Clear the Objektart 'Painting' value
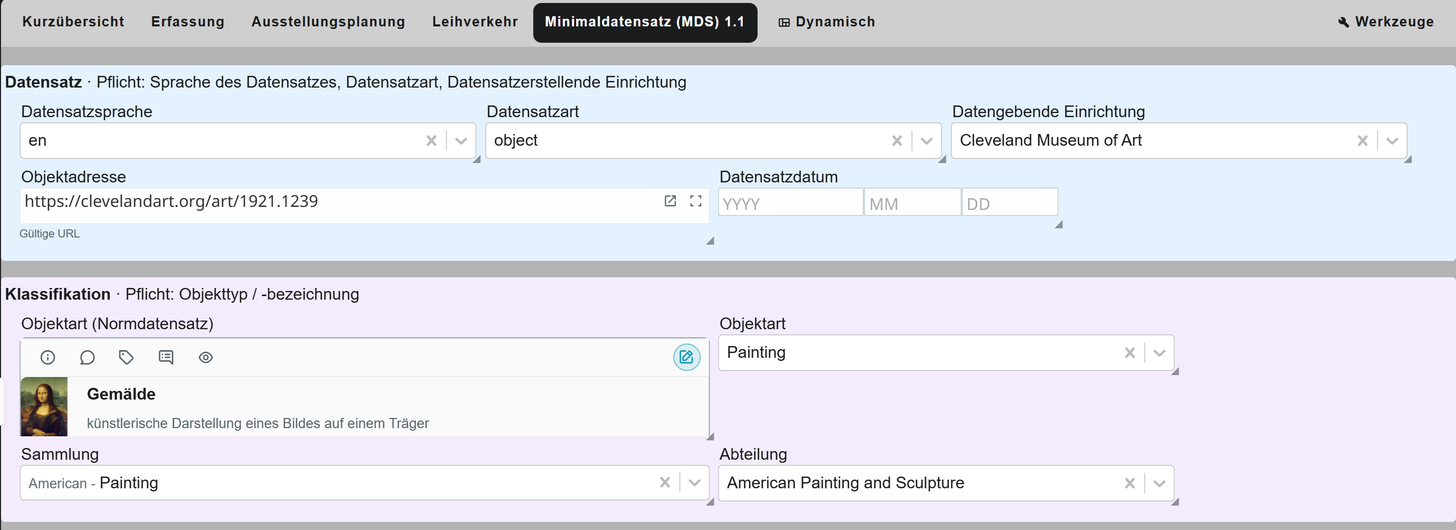Viewport: 1456px width, 530px height. pyautogui.click(x=1130, y=353)
